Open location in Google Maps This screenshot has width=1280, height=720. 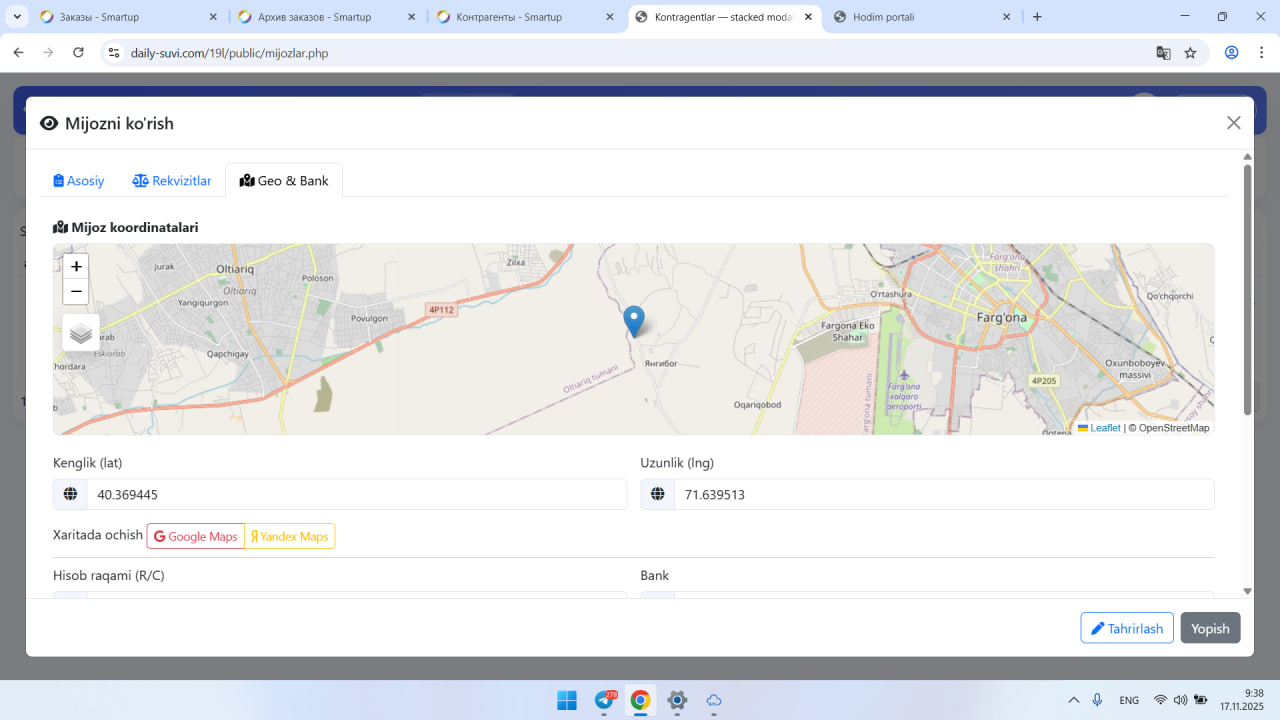196,537
